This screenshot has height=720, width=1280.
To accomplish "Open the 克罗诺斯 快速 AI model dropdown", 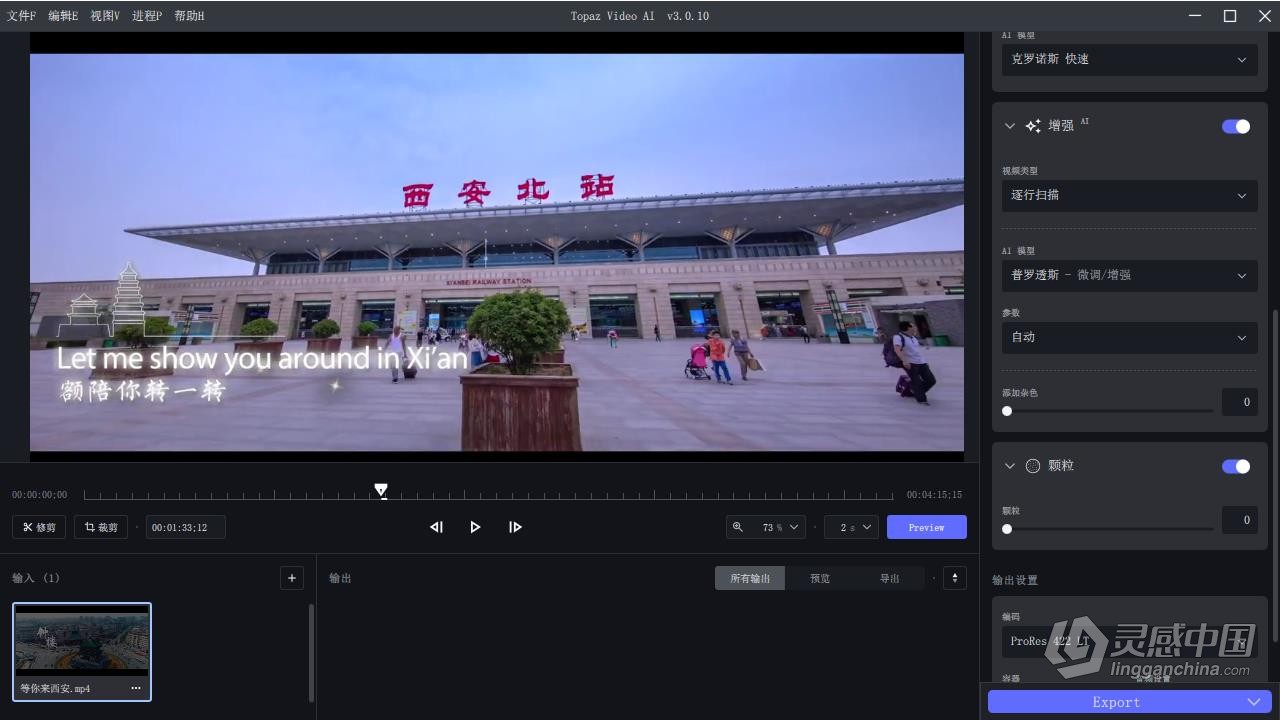I will (x=1129, y=59).
